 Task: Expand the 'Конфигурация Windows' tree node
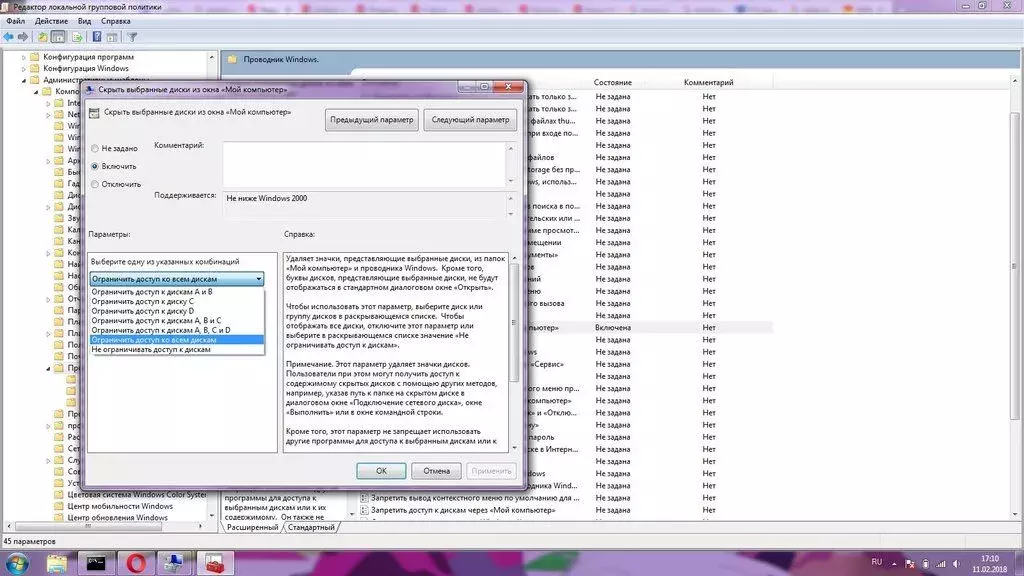24,69
